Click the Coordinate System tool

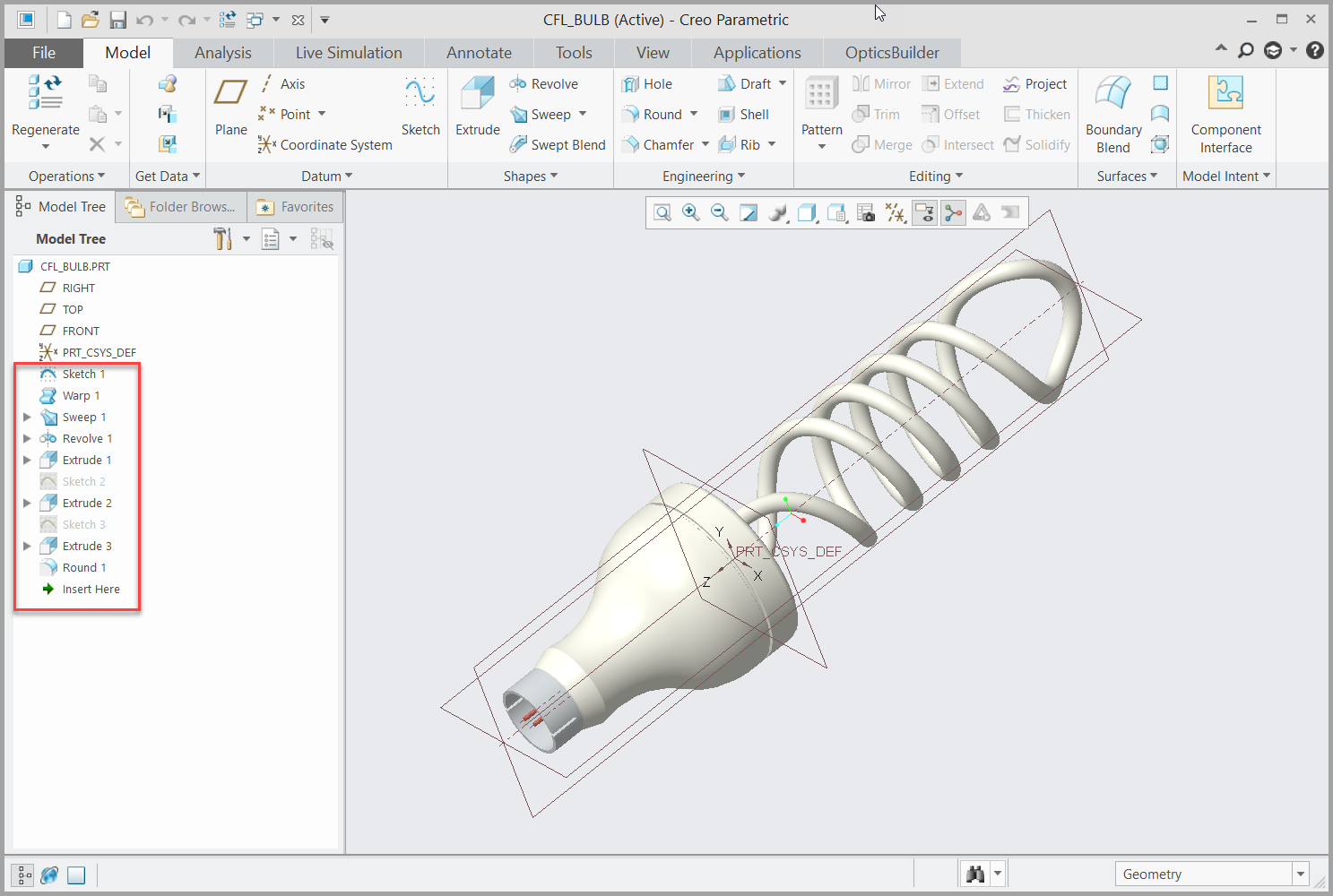coord(325,144)
